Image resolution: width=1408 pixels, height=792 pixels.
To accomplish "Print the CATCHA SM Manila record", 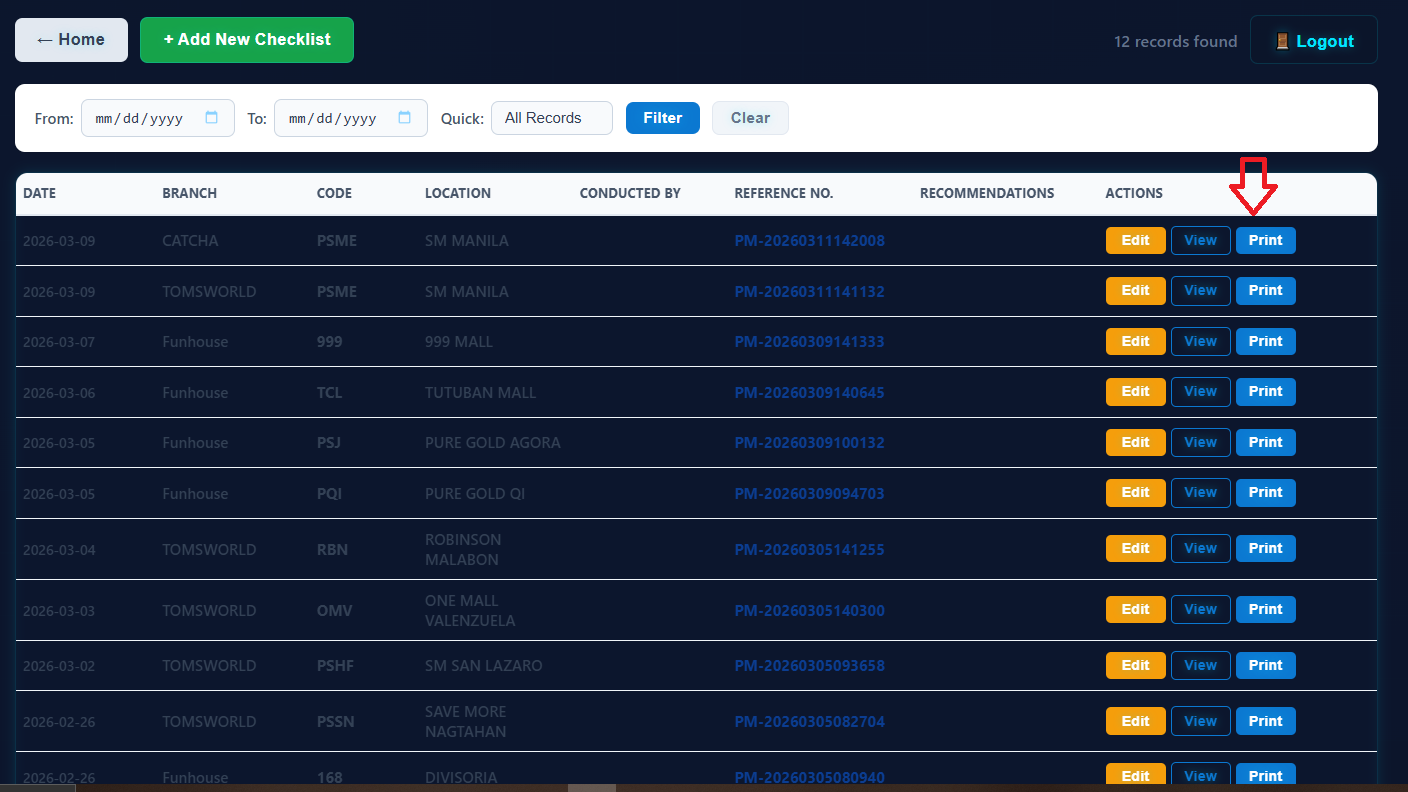I will click(x=1265, y=240).
